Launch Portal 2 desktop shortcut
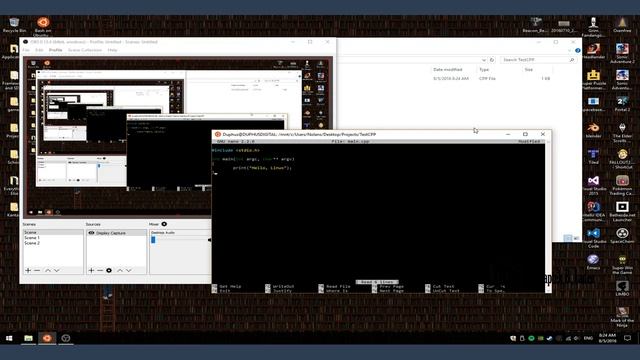Screen dimensions: 640x360 pos(622,104)
